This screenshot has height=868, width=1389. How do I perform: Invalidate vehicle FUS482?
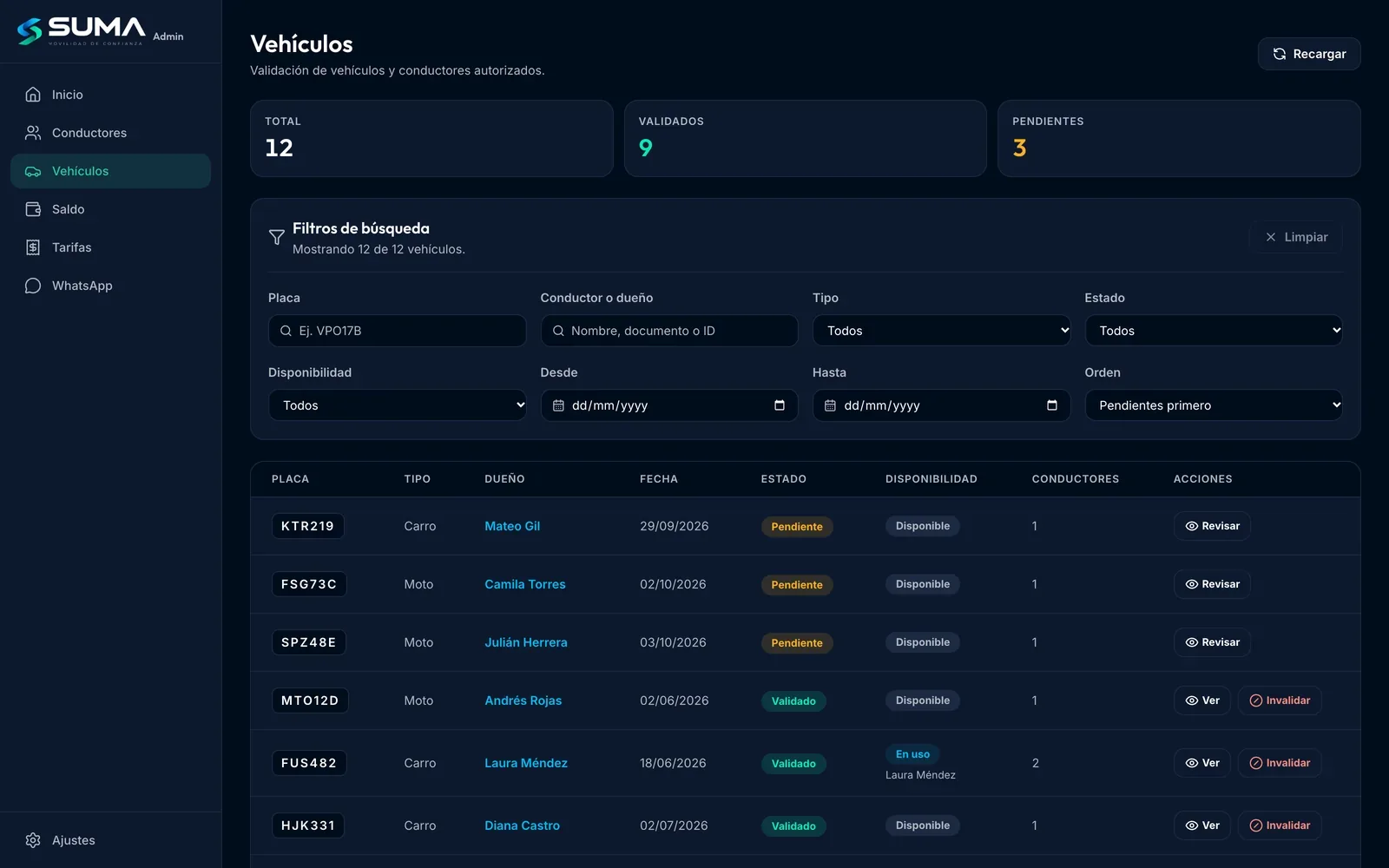(1280, 763)
